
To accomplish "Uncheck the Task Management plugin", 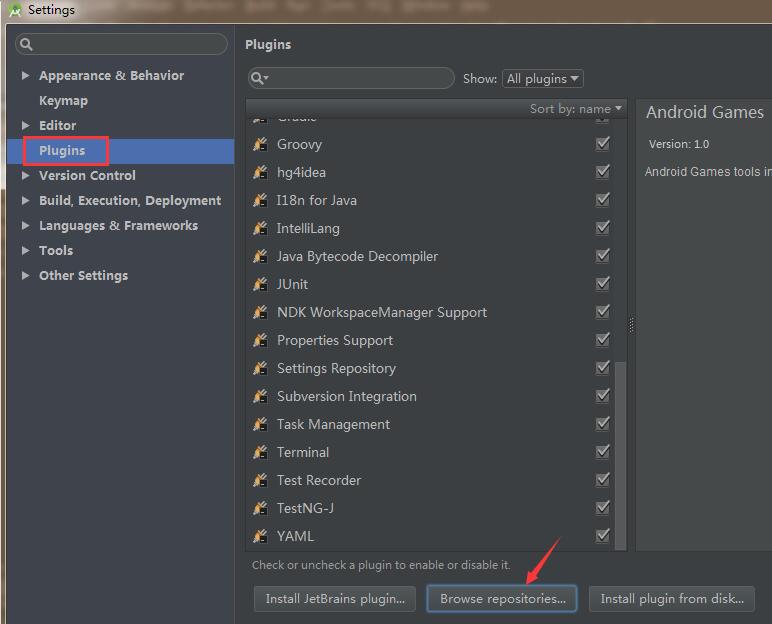I will (x=603, y=424).
